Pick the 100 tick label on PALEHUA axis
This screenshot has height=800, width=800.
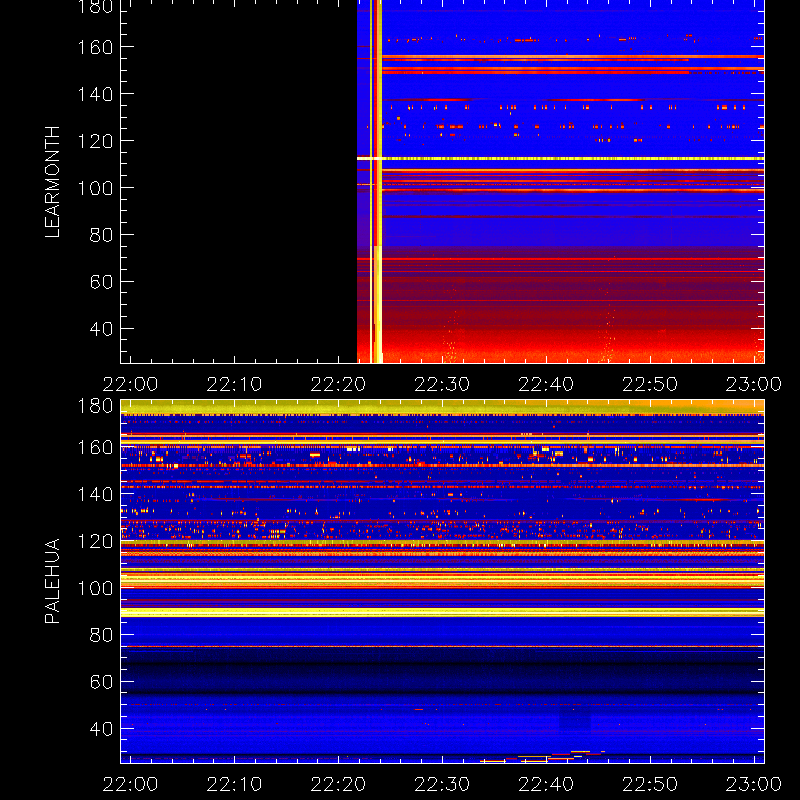coord(95,588)
